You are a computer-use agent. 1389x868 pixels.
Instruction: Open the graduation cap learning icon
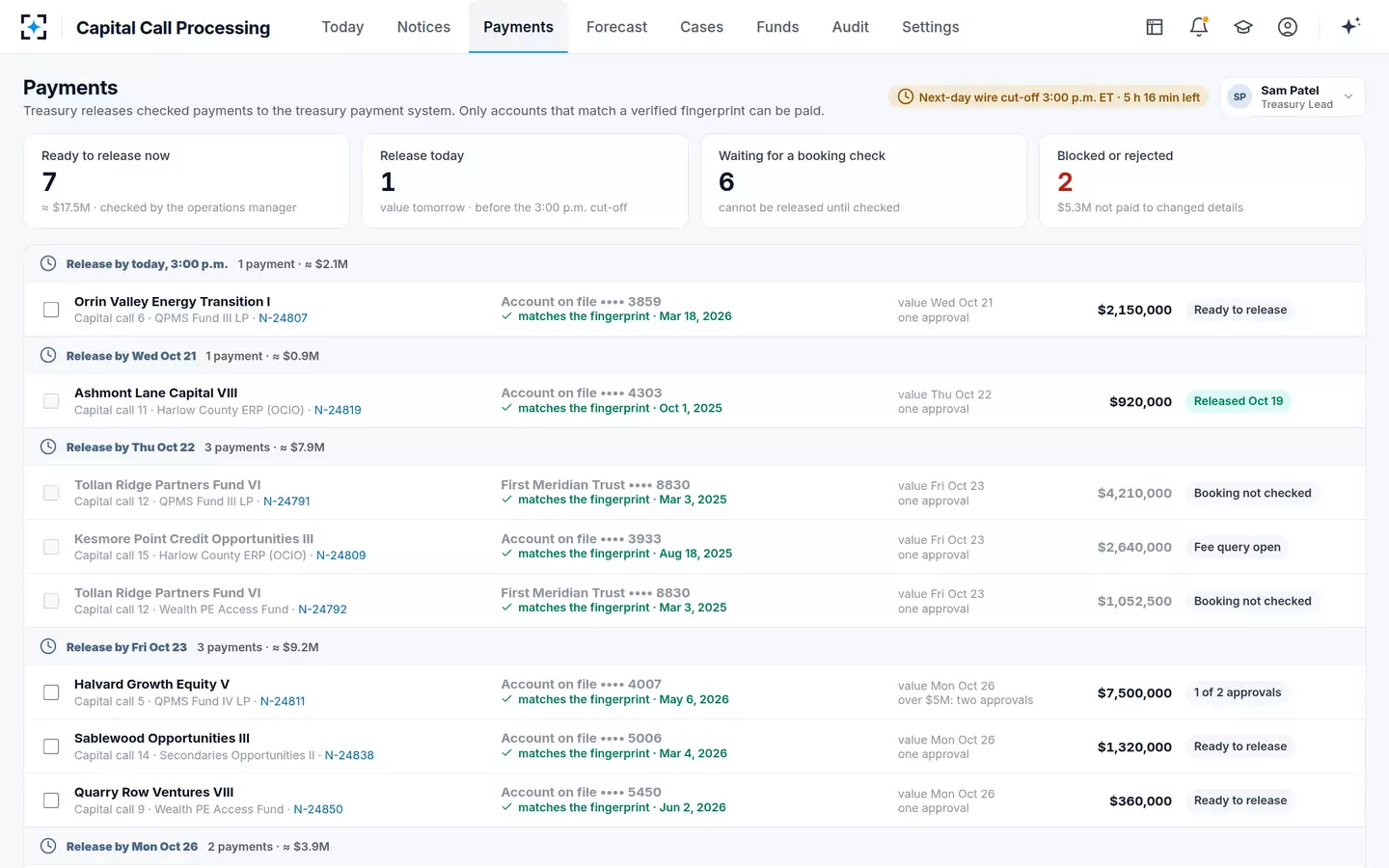coord(1243,27)
